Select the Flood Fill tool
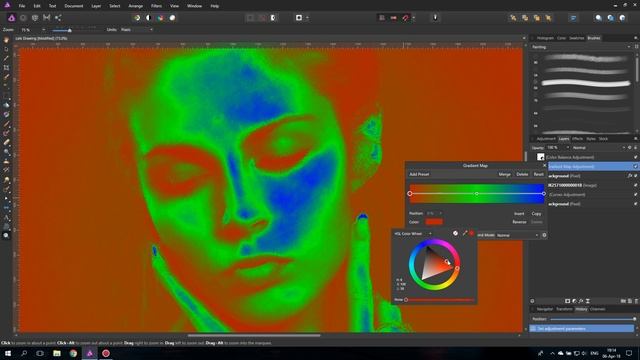 point(6,105)
